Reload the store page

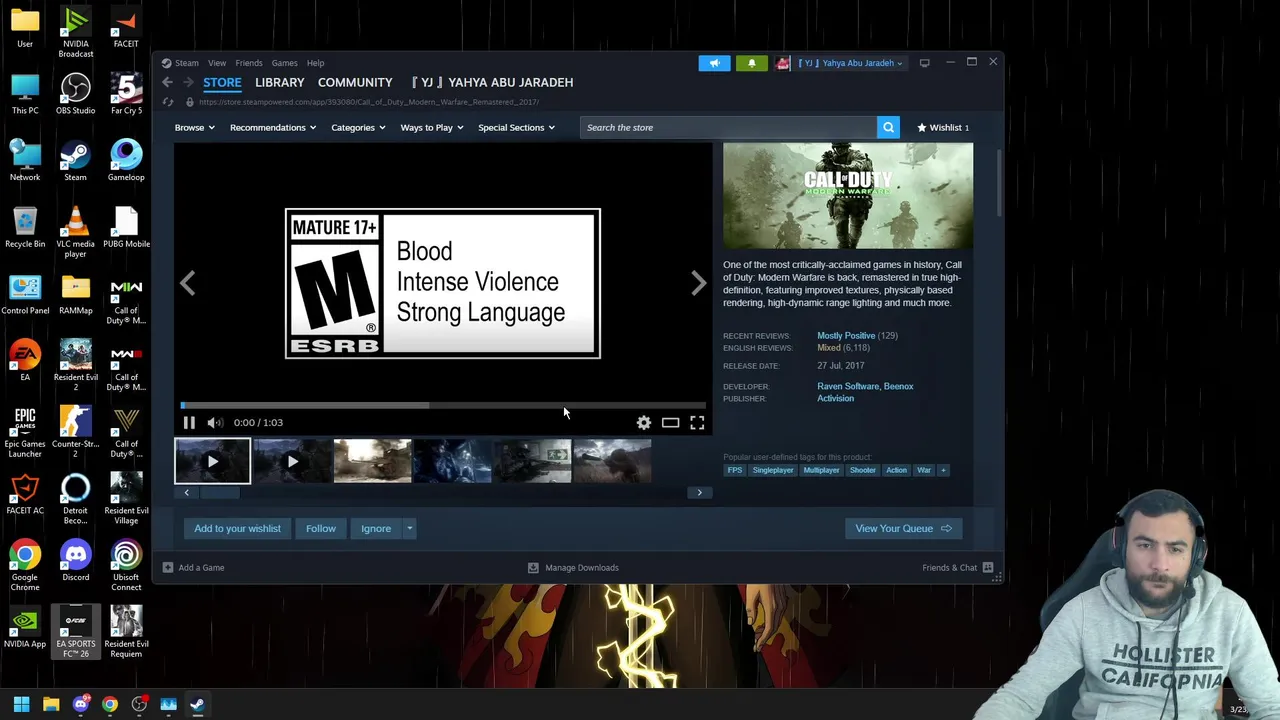click(168, 102)
